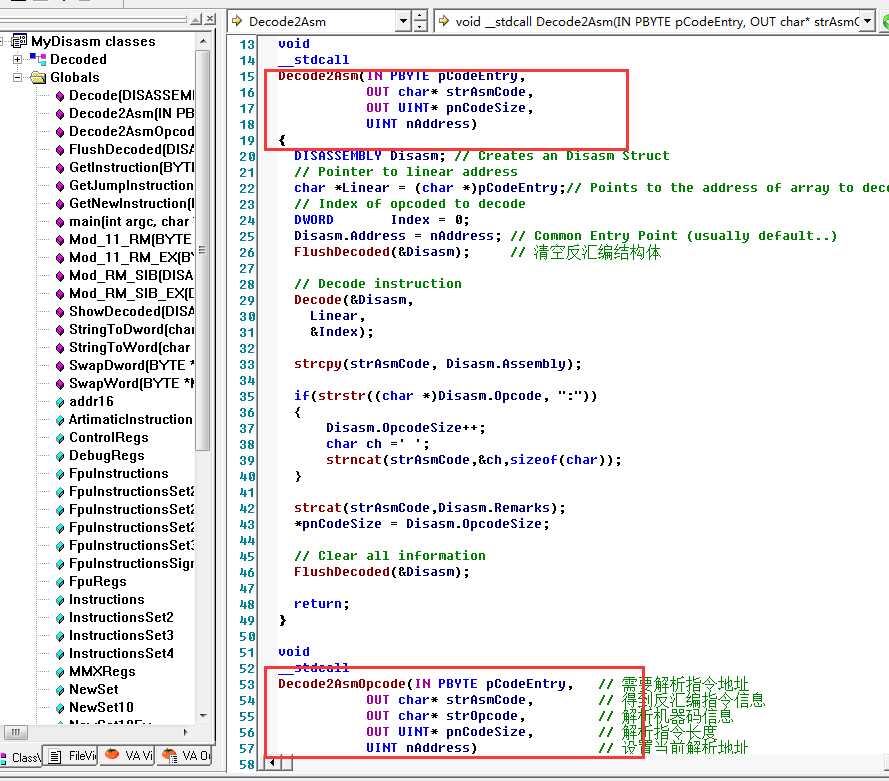Click the function icon beside ShowDecoded
The image size is (889, 781).
click(x=60, y=312)
